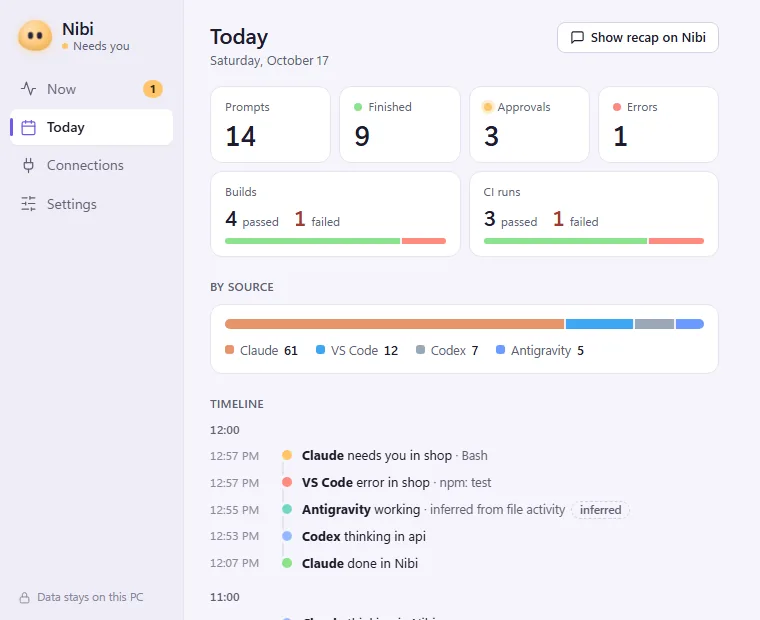The width and height of the screenshot is (760, 620).
Task: Click the Today calendar icon
Action: point(29,127)
